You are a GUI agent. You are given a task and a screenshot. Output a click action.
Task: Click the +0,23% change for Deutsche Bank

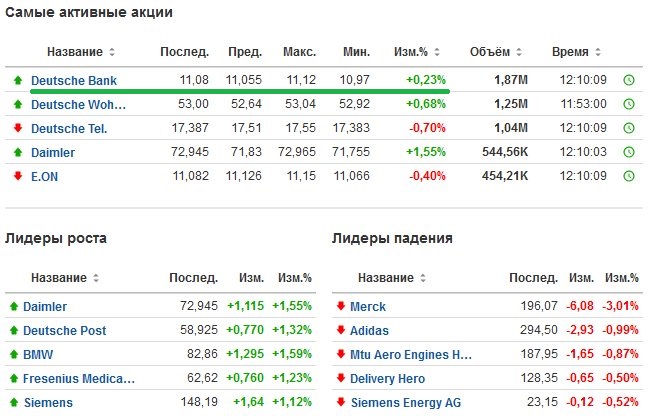pyautogui.click(x=426, y=79)
